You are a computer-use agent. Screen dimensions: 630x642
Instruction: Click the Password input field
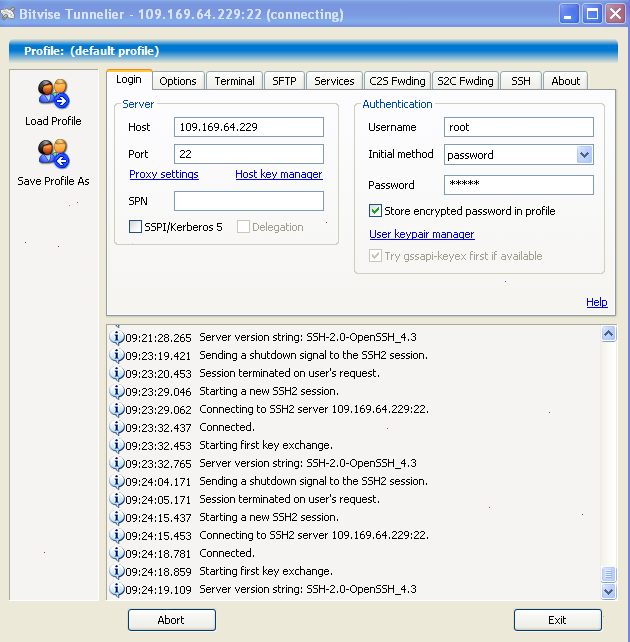(x=519, y=185)
